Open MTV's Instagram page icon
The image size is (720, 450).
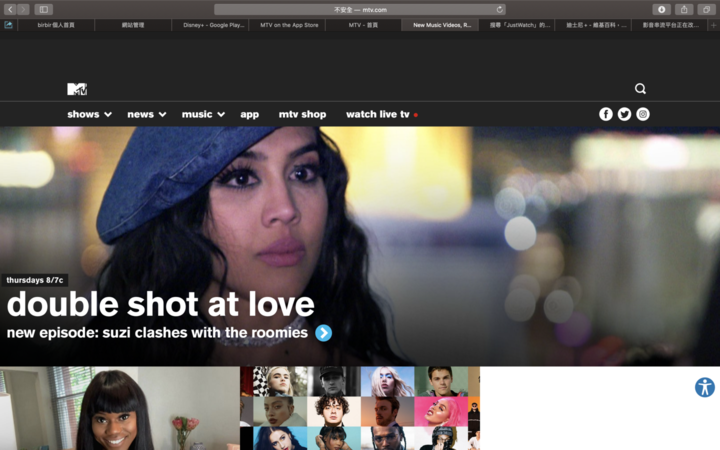pos(643,114)
